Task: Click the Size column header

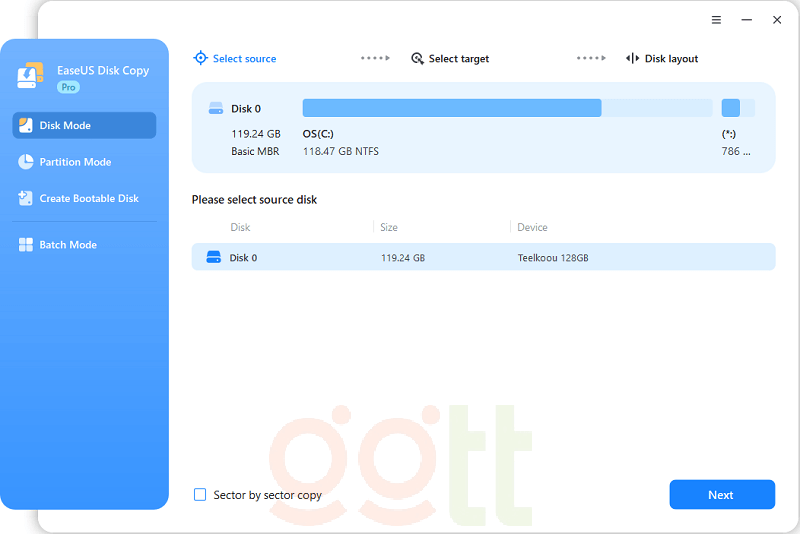Action: (389, 227)
